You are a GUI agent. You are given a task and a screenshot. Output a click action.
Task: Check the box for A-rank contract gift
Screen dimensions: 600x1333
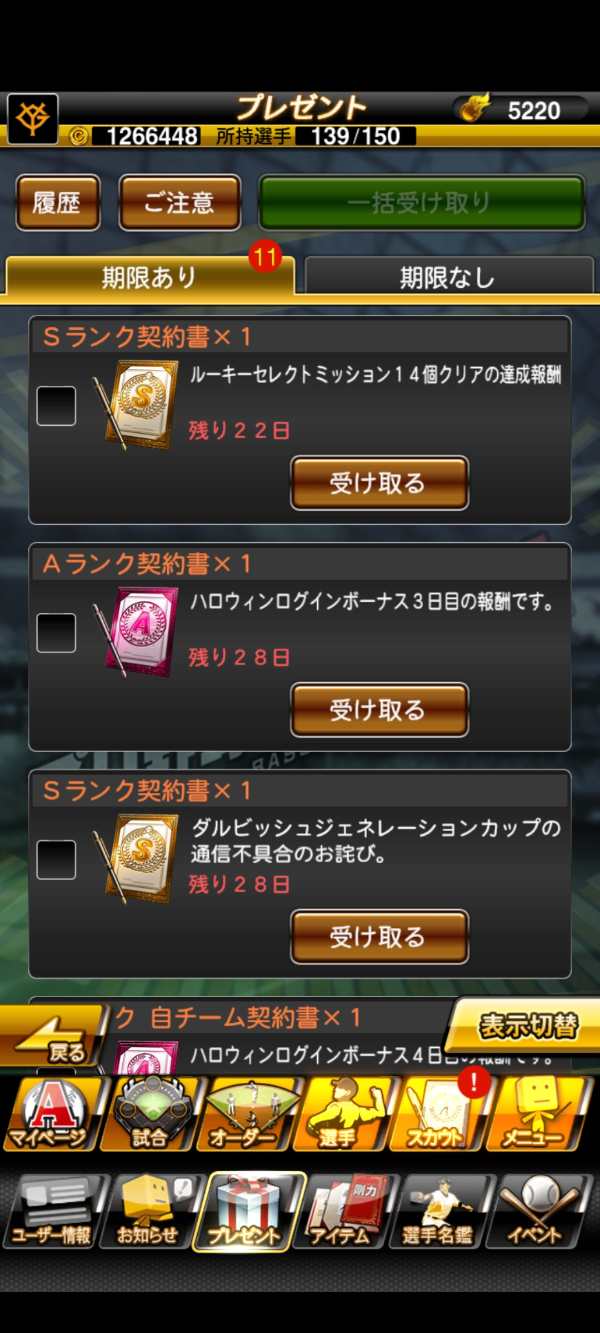[56, 633]
